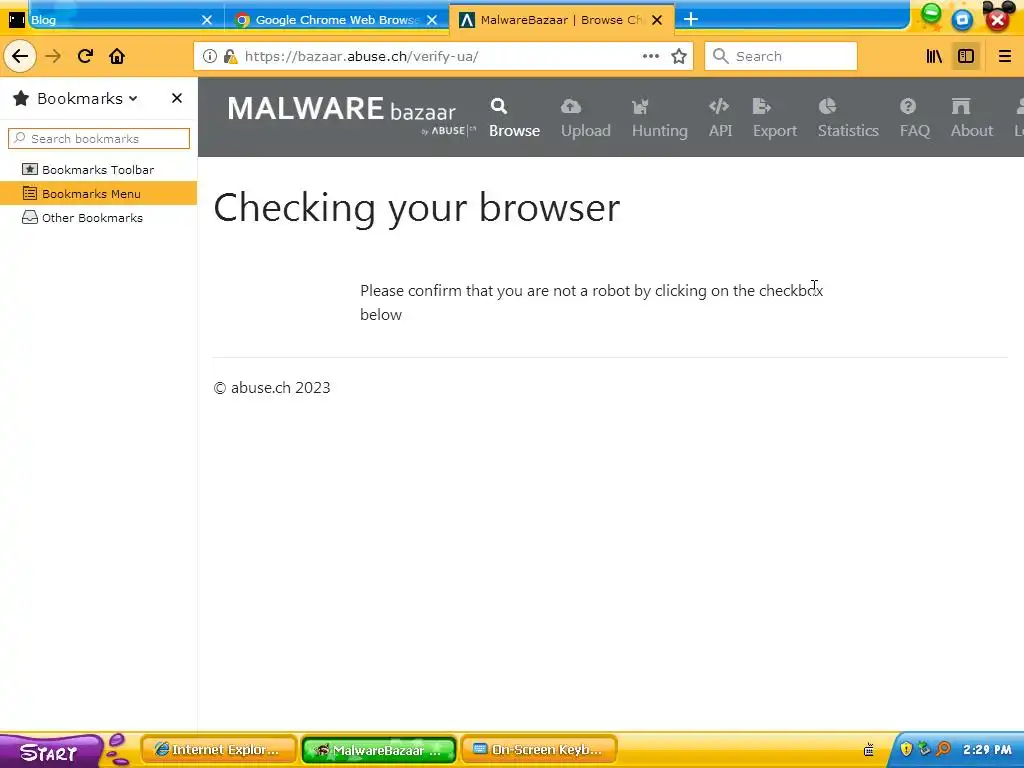Screen dimensions: 1024x768
Task: Close the Google Chrome Web Browser tab
Action: [x=432, y=20]
